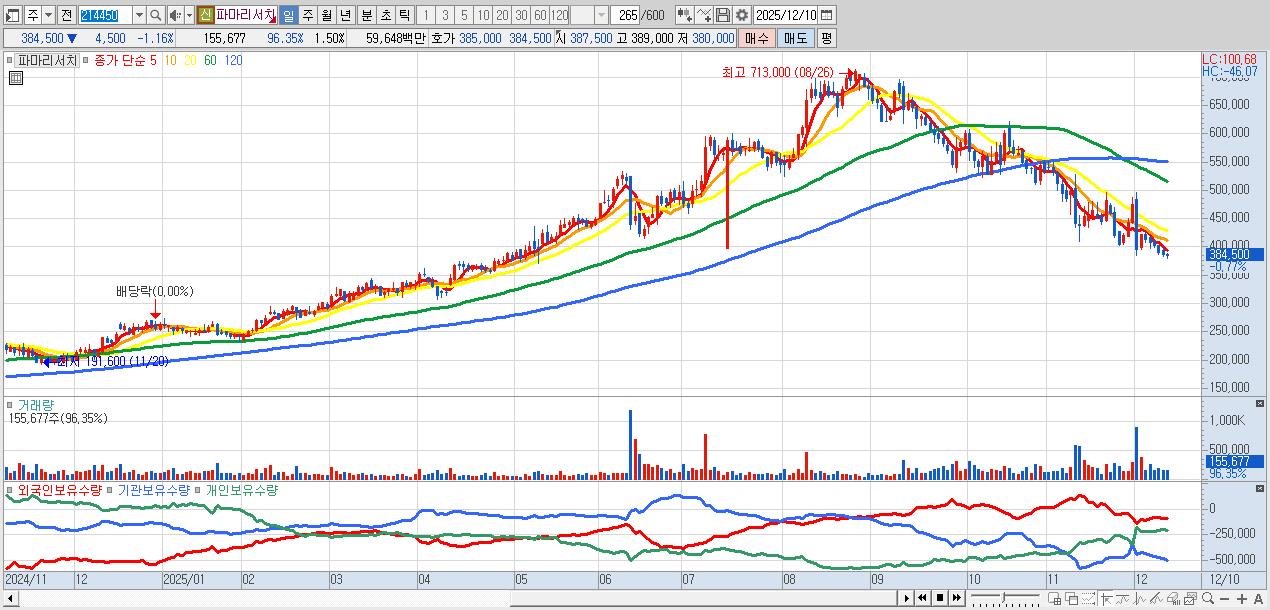Viewport: 1270px width, 610px height.
Task: Click interval button 3
Action: [x=443, y=16]
